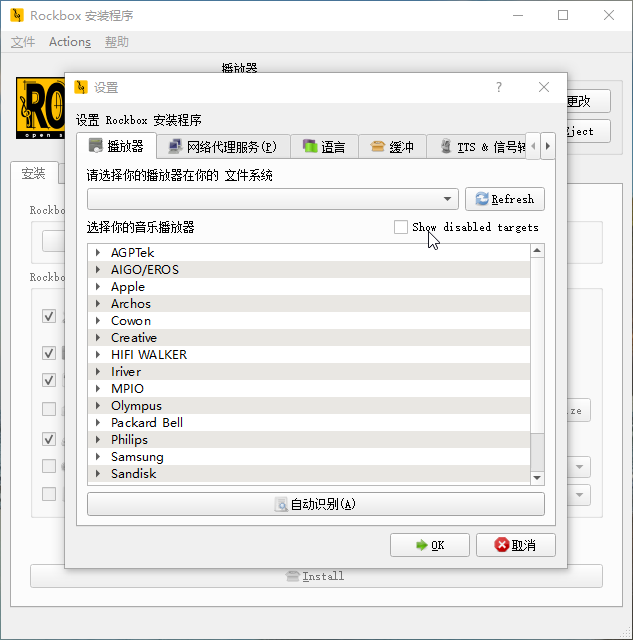Viewport: 633px width, 640px height.
Task: Click the cache tab's box icon
Action: tap(378, 146)
